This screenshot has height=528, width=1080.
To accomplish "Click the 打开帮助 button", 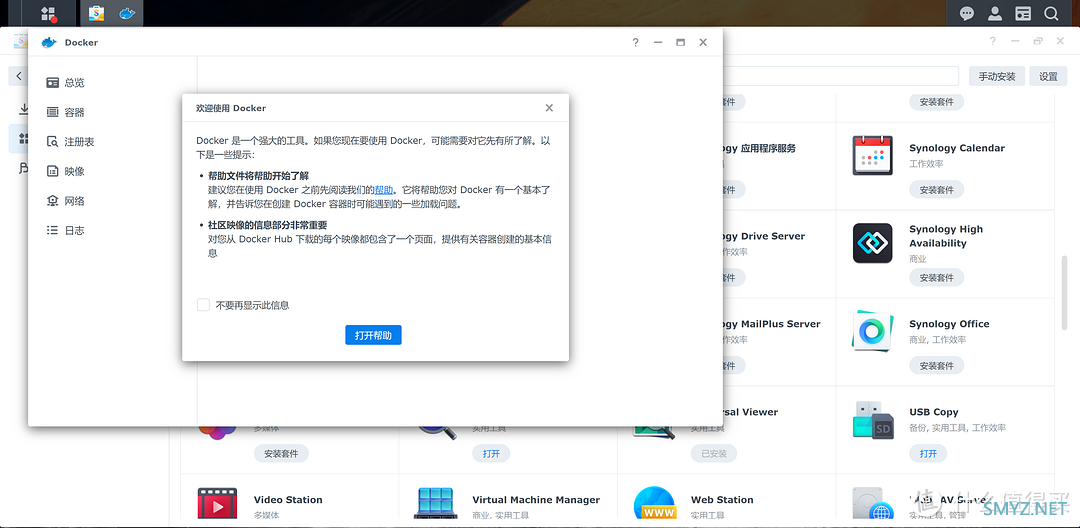I will [x=373, y=335].
